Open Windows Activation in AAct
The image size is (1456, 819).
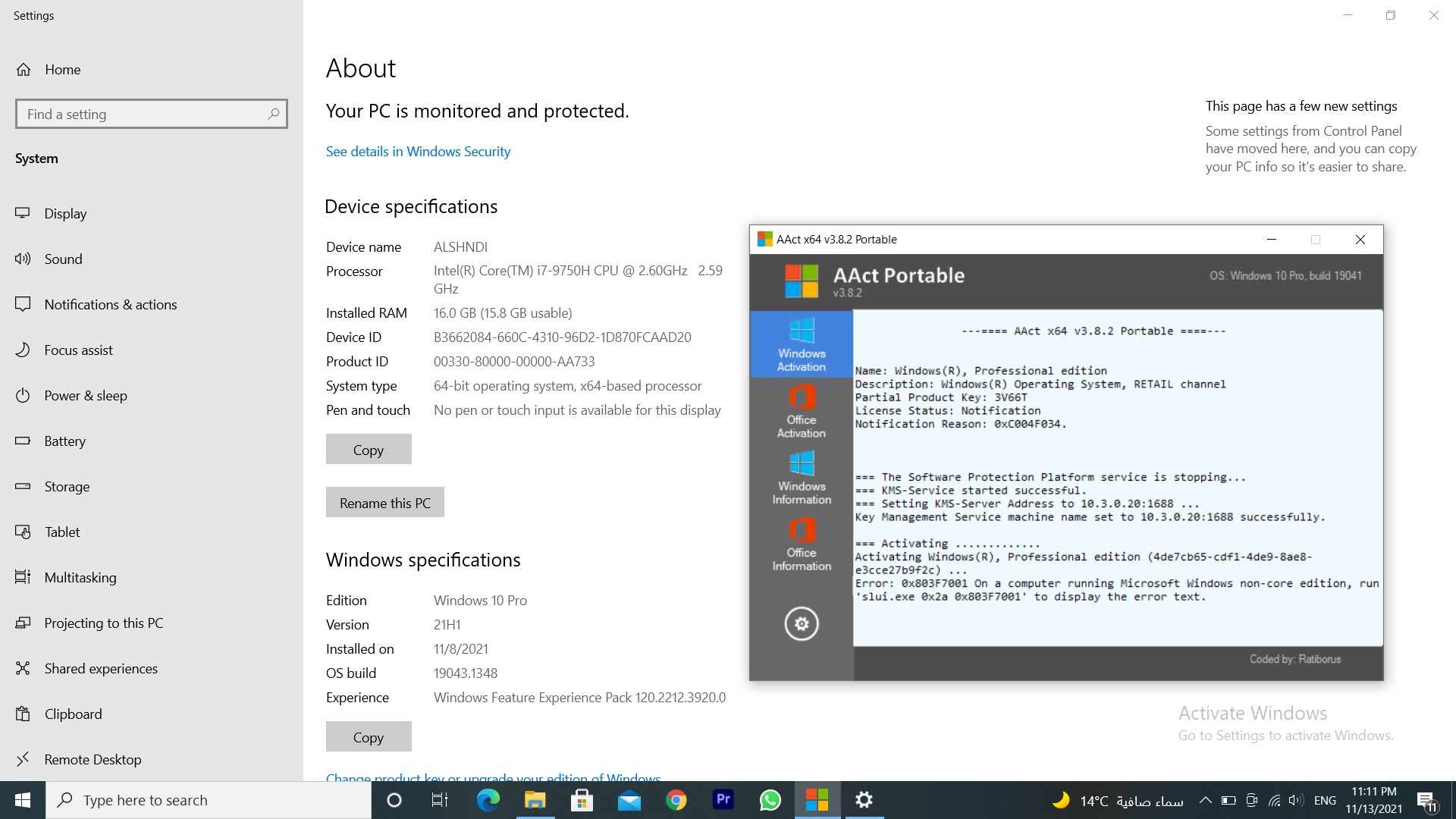coord(802,344)
